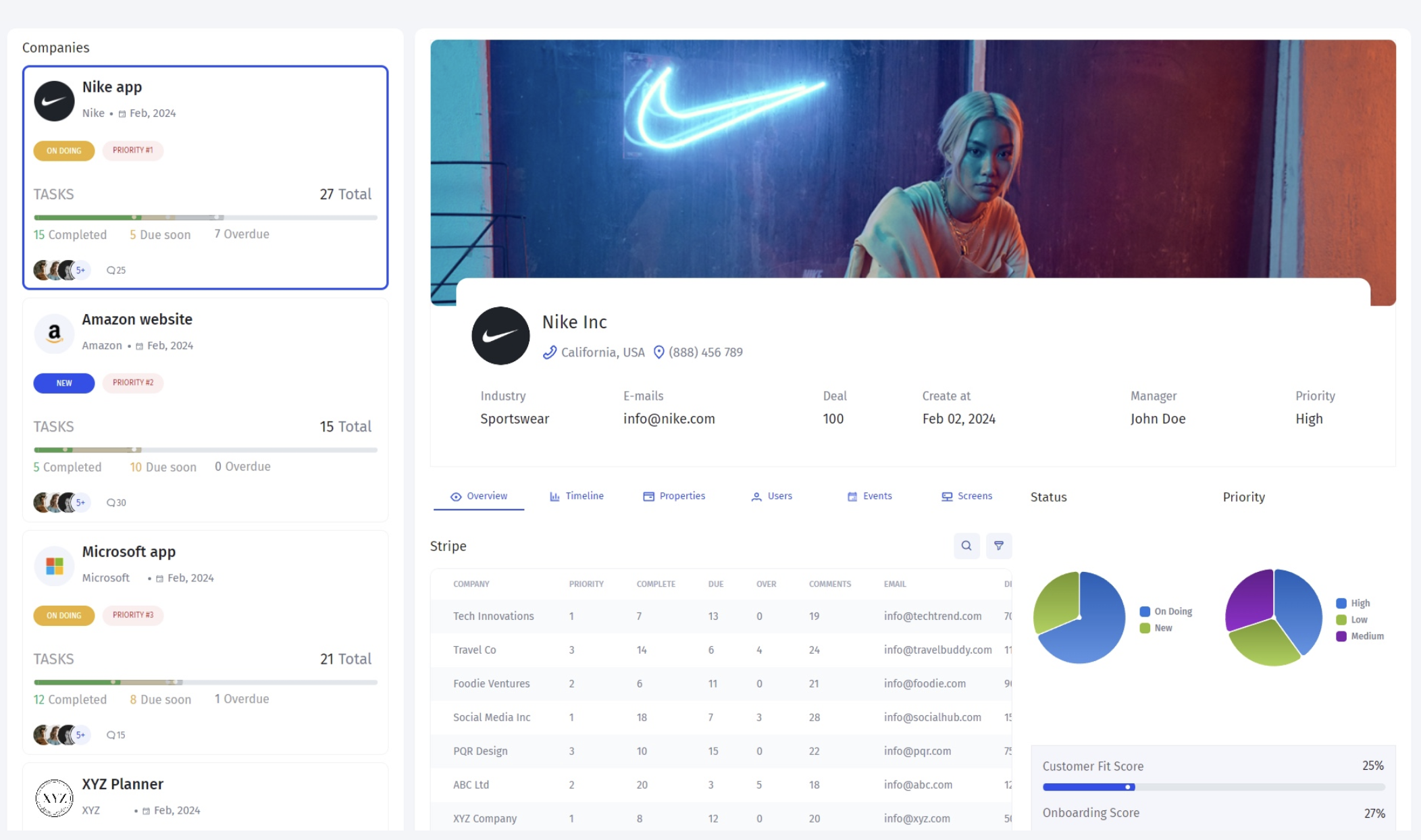Image resolution: width=1421 pixels, height=840 pixels.
Task: Click the Nike Inc swoosh logo avatar
Action: tap(500, 336)
